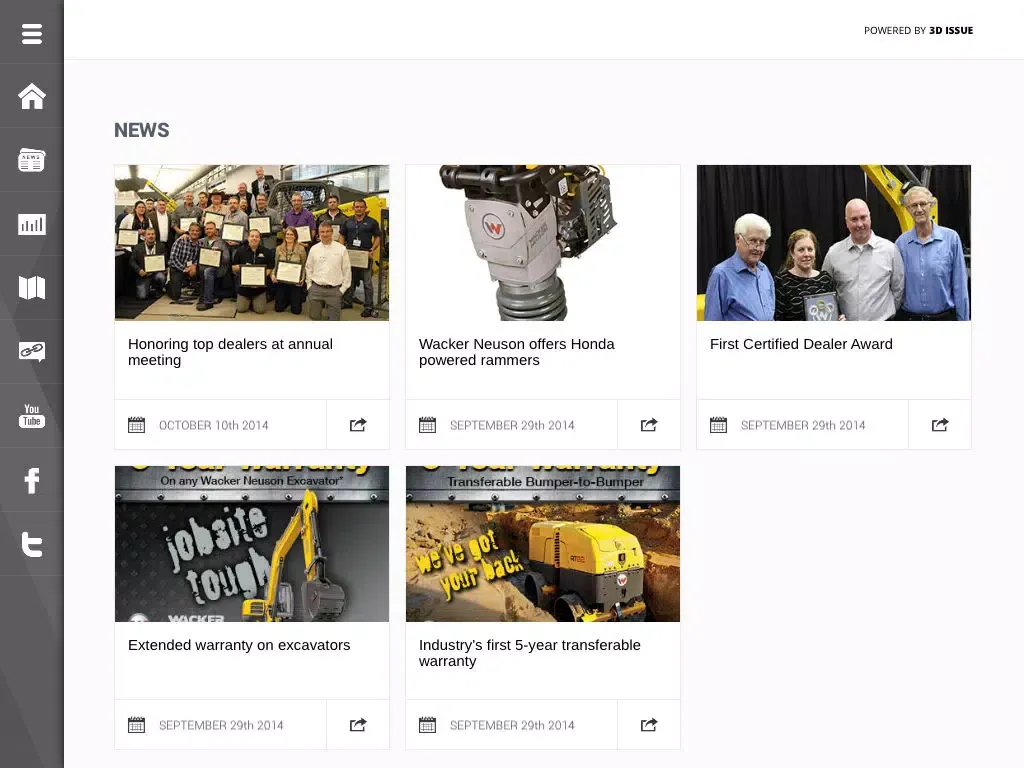The image size is (1024, 768).
Task: Open 'Industry's first 5-year transferable warranty' headline
Action: 530,653
